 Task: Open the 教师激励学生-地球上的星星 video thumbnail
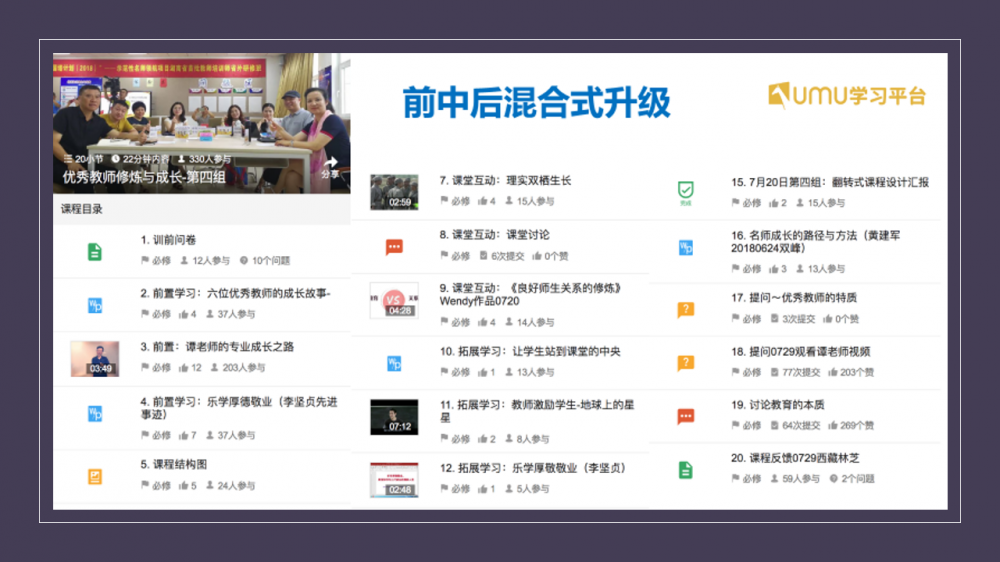[x=394, y=416]
